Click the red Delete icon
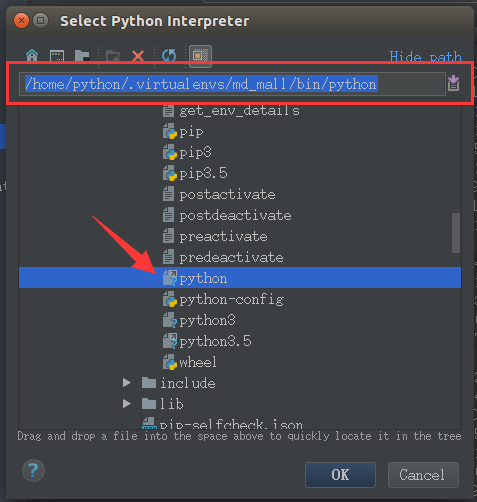477x502 pixels. coord(138,55)
